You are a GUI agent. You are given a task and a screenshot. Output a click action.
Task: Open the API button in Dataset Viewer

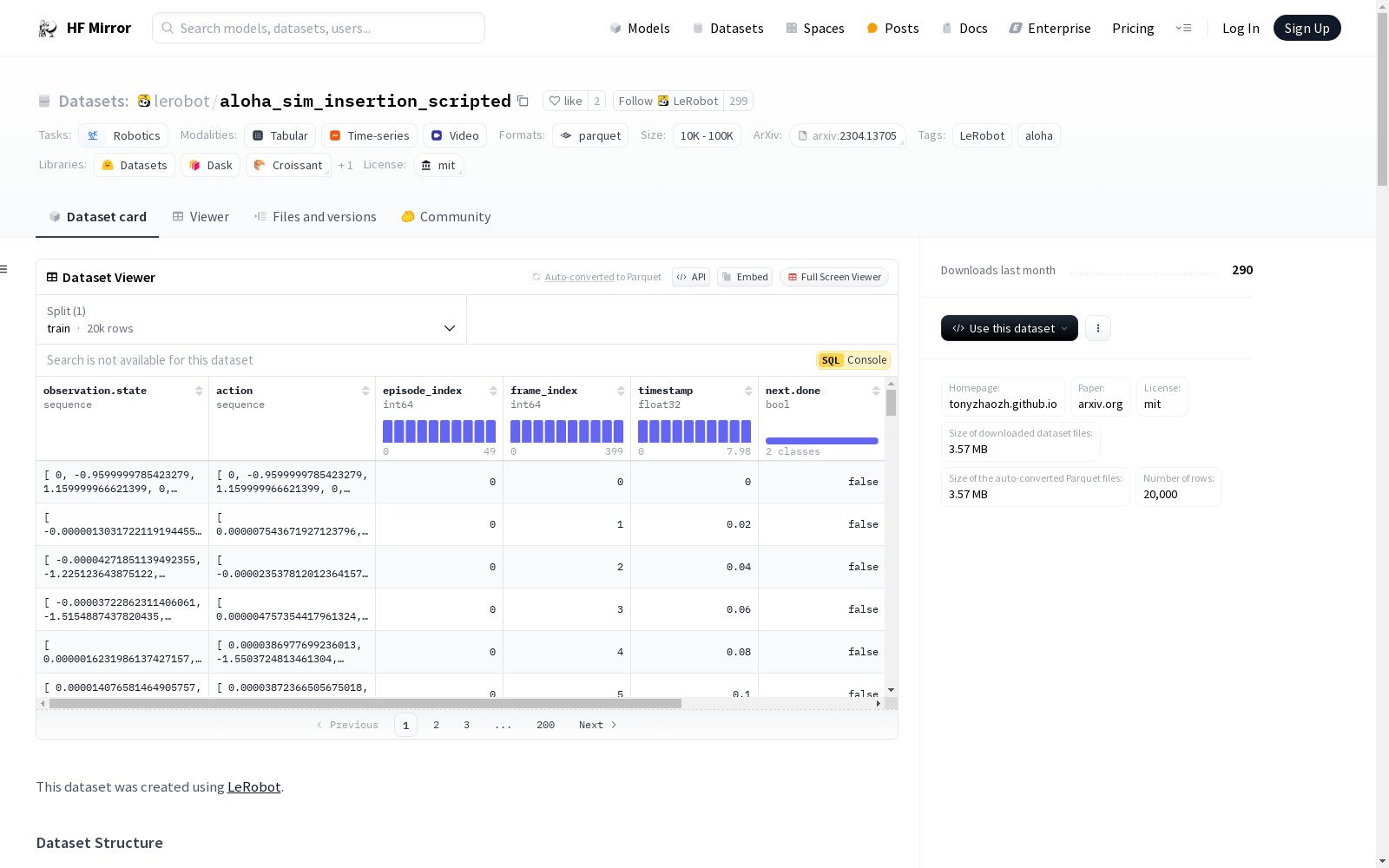pos(691,277)
